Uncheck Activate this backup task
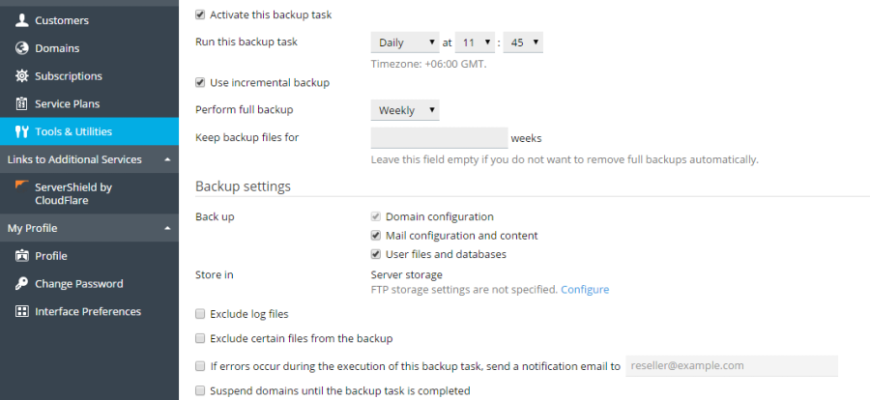Screen dimensions: 870x400 (x=200, y=15)
